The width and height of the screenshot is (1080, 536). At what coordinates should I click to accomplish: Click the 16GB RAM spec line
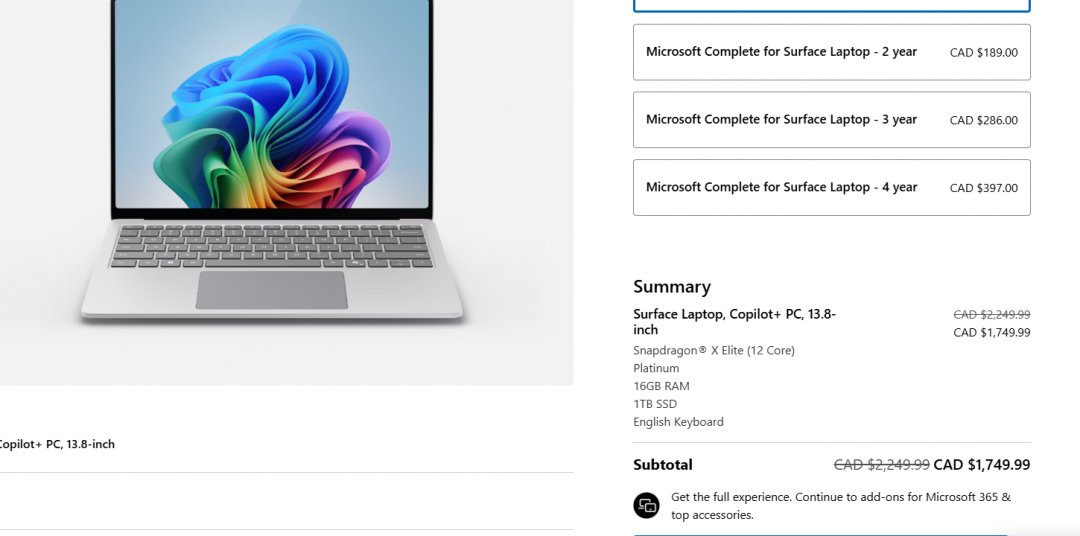click(x=661, y=386)
